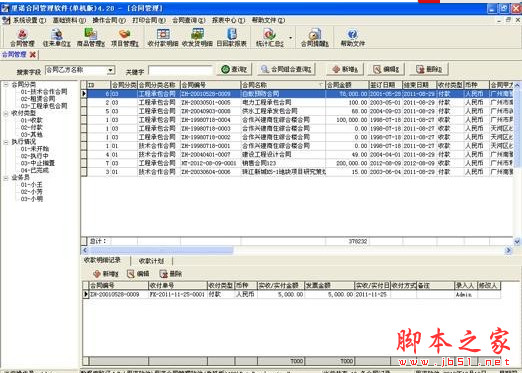Click the 合同名称 column header

pos(283,85)
